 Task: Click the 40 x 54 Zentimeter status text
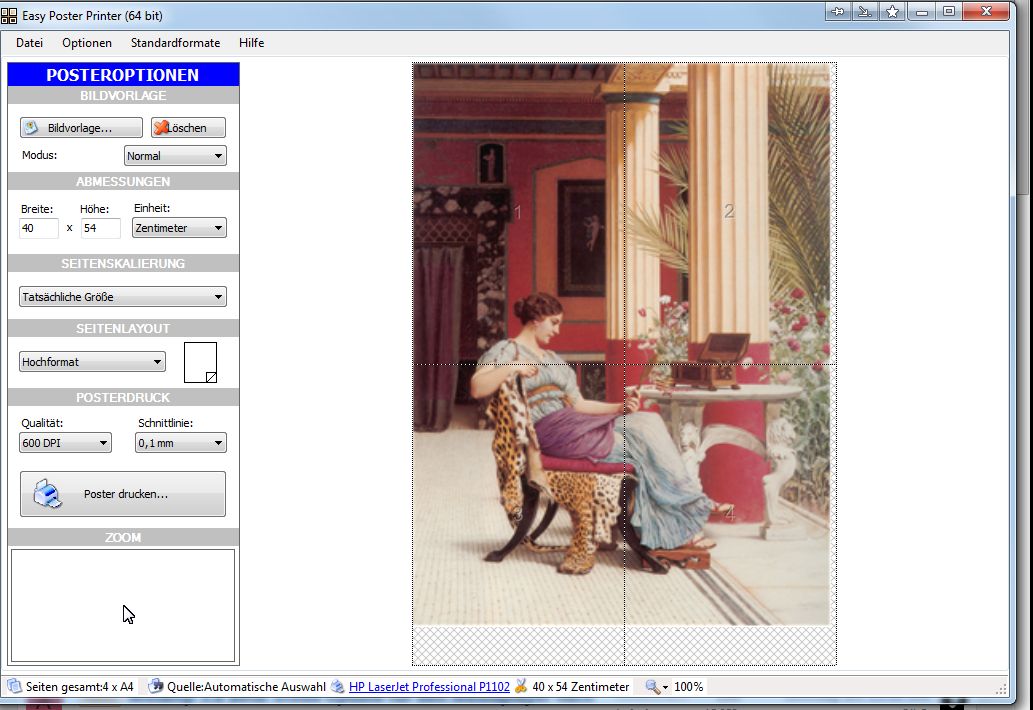(580, 686)
